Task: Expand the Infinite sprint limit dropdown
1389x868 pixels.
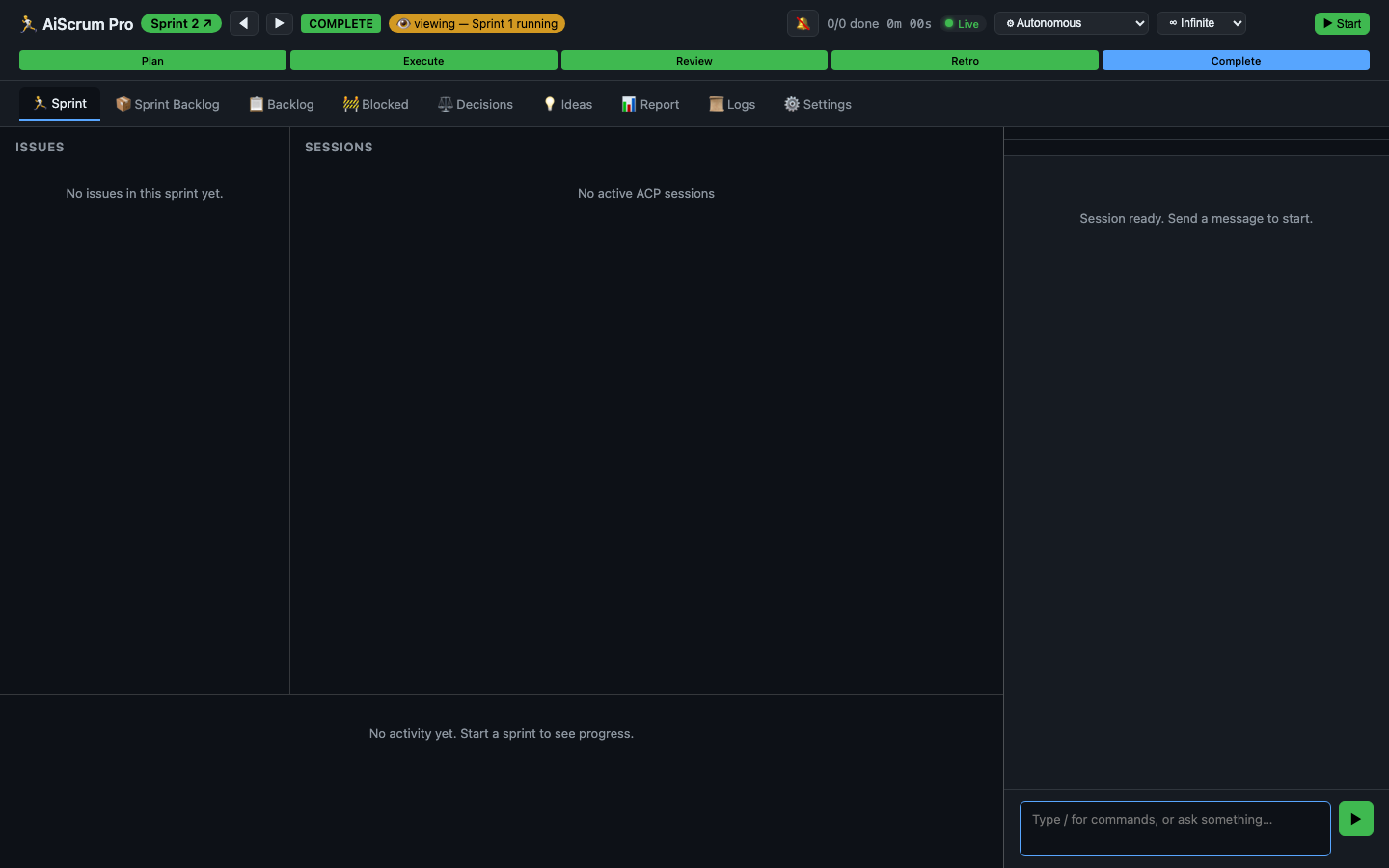Action: 1201,23
